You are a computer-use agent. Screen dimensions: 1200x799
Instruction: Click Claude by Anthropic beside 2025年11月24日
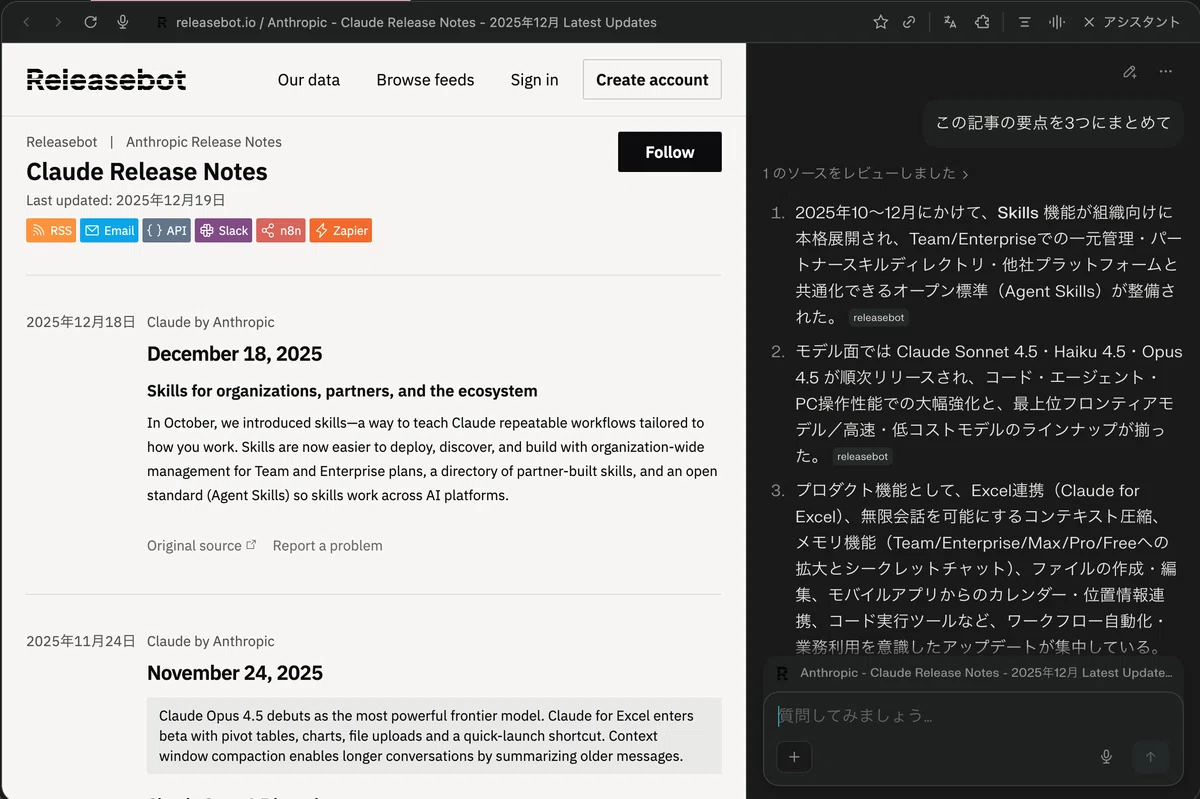click(210, 641)
